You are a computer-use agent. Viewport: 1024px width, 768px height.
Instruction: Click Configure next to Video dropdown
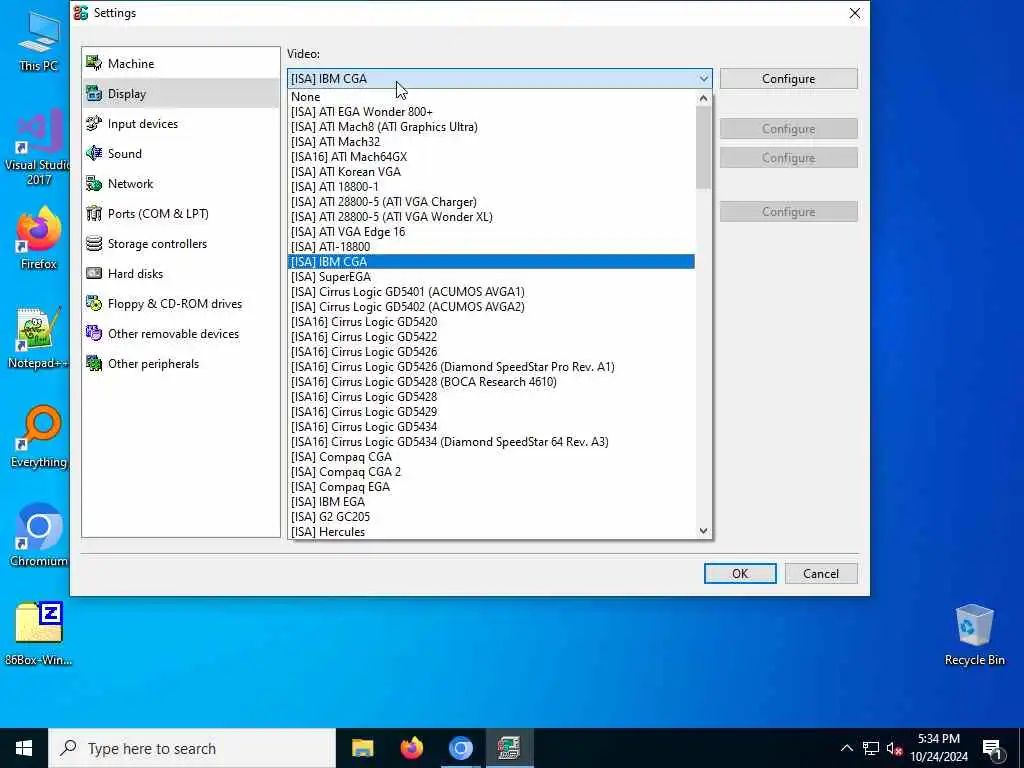(x=788, y=78)
